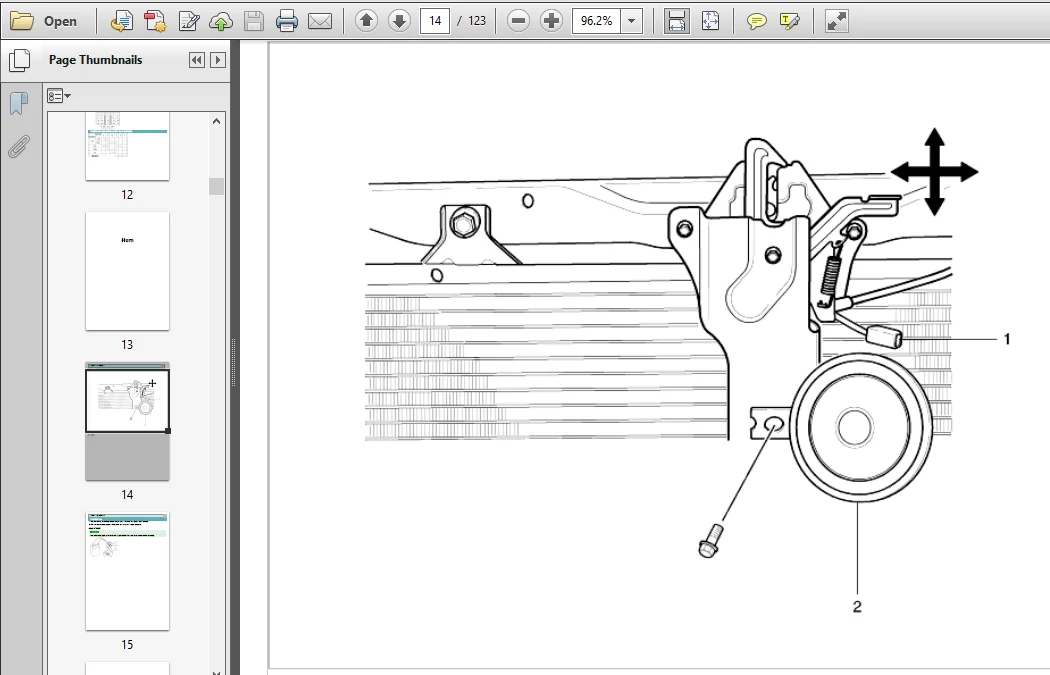Open the zoom level dropdown arrow
1050x675 pixels.
click(x=631, y=21)
